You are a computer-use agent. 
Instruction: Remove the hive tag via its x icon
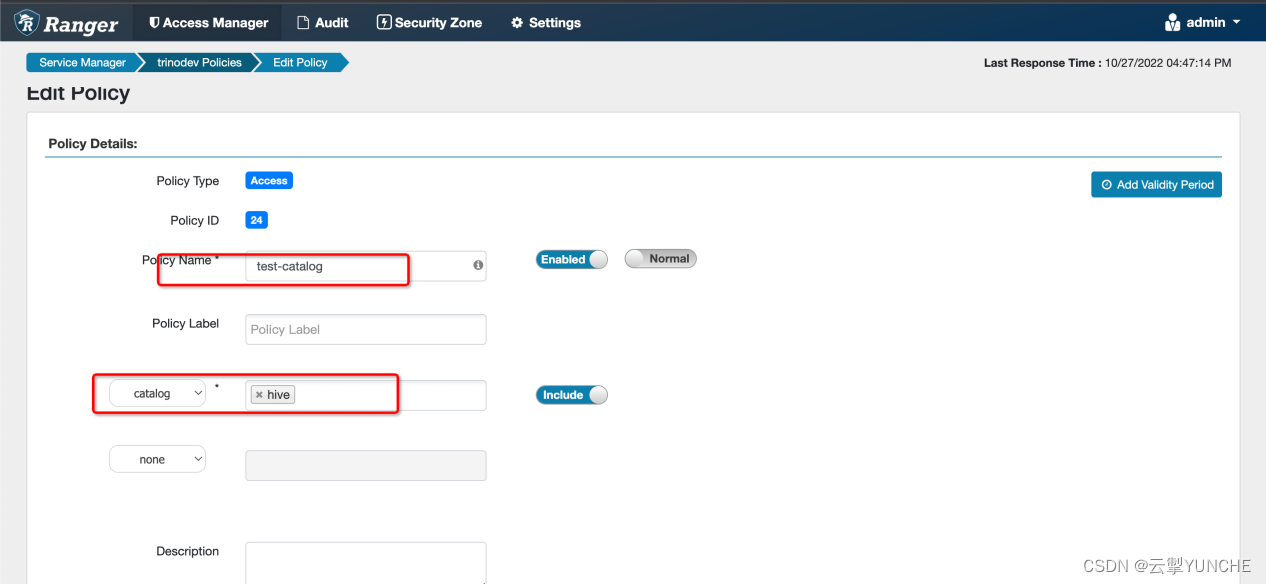(259, 395)
